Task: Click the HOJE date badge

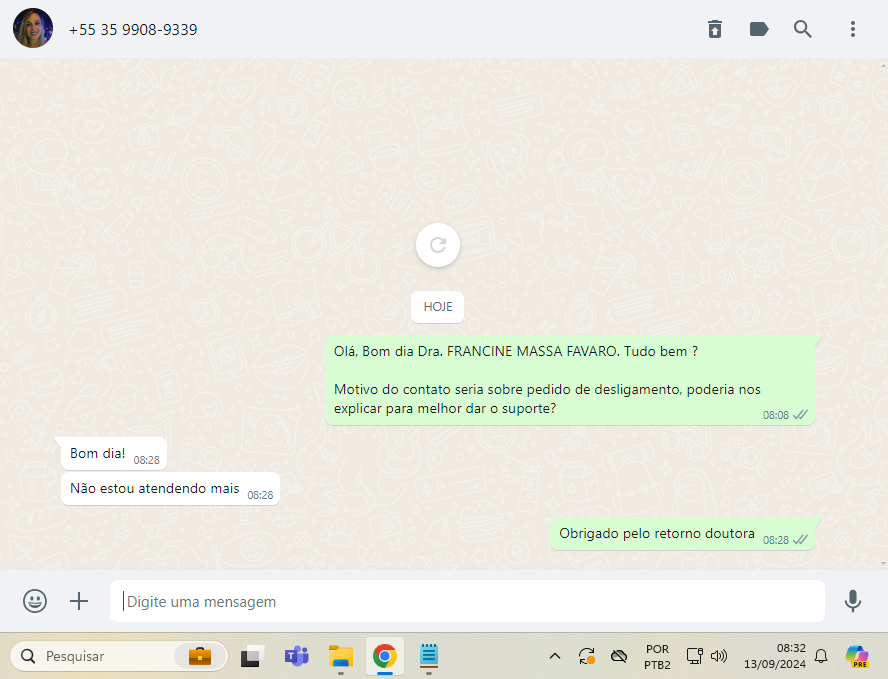Action: tap(437, 307)
